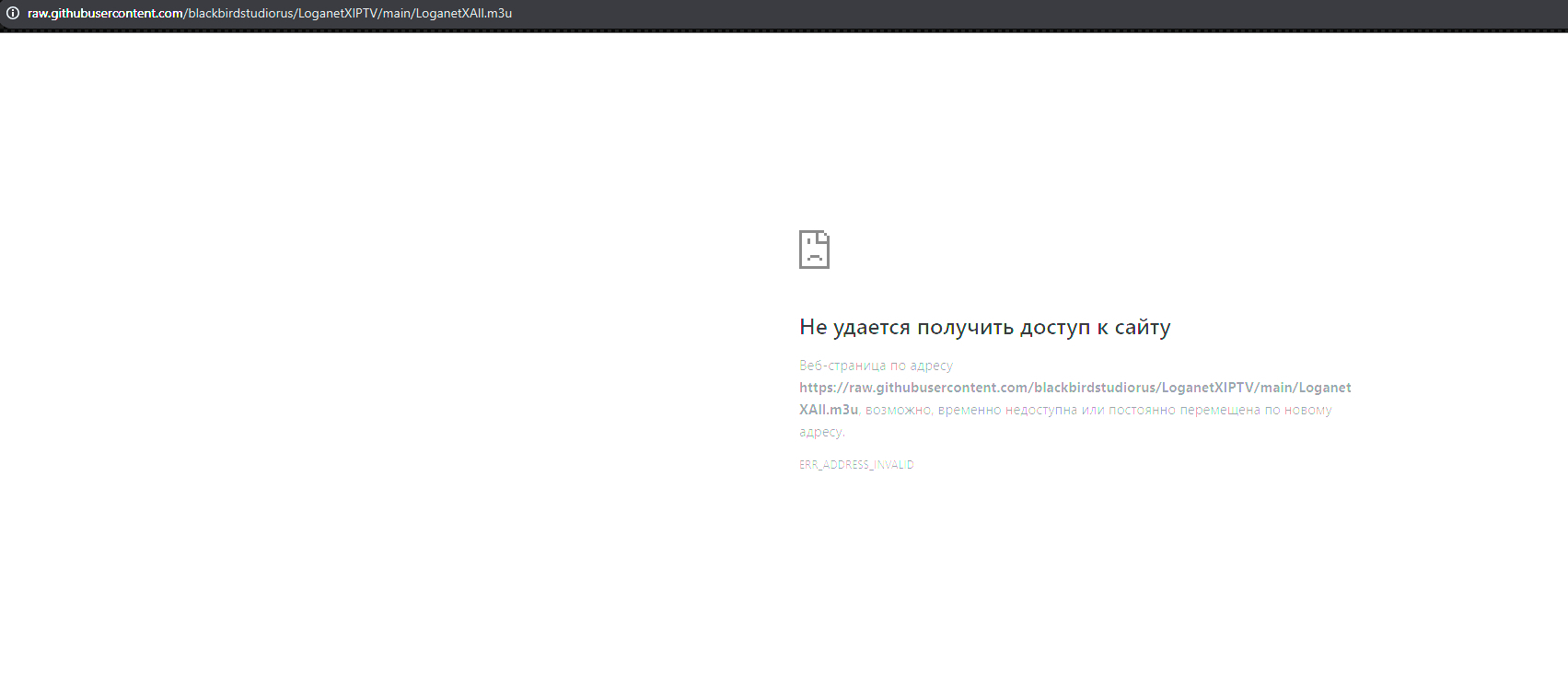1568x697 pixels.
Task: Click the word 'сайту' in the heading
Action: [x=1142, y=328]
